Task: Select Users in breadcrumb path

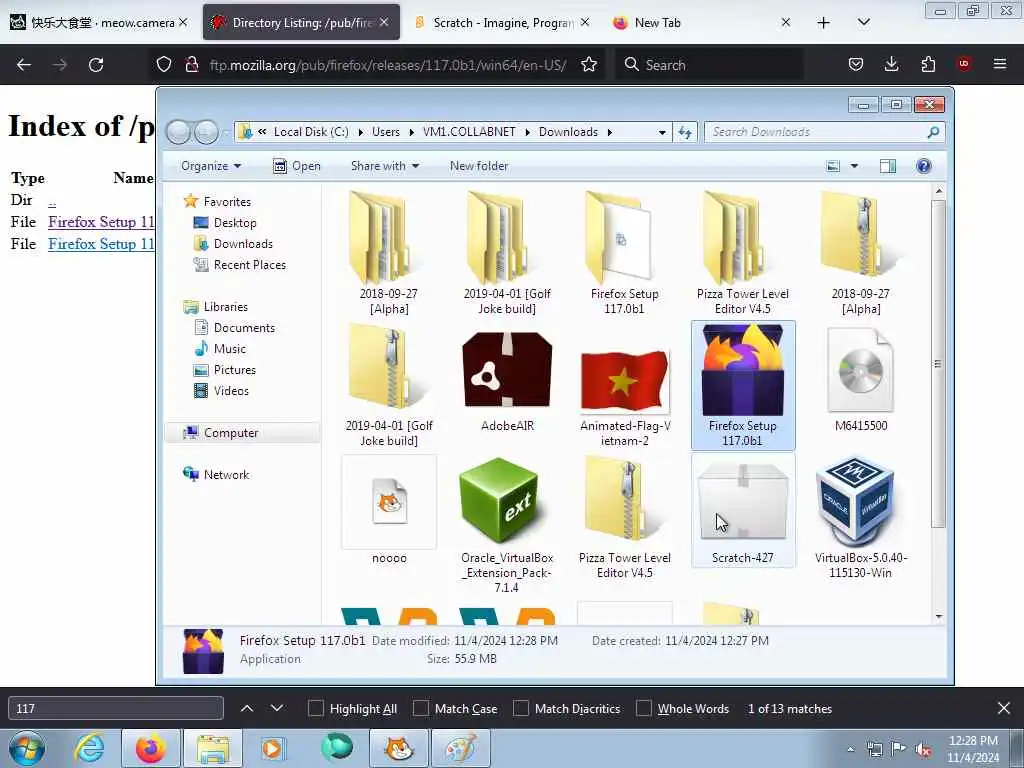Action: [386, 132]
